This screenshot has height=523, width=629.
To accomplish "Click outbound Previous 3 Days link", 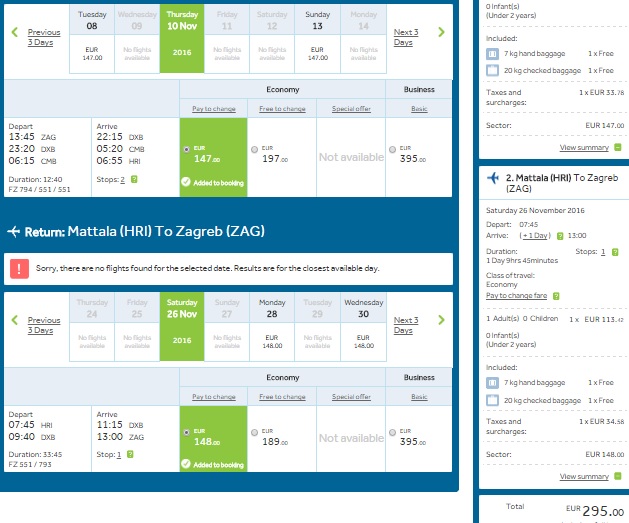I will coord(44,38).
